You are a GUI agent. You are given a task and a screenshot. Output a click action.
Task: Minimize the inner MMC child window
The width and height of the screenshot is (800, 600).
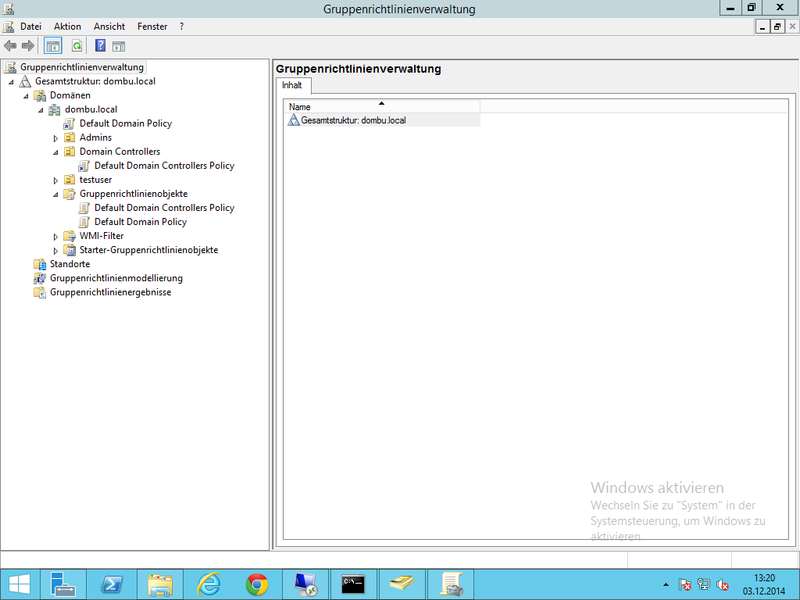tap(762, 27)
